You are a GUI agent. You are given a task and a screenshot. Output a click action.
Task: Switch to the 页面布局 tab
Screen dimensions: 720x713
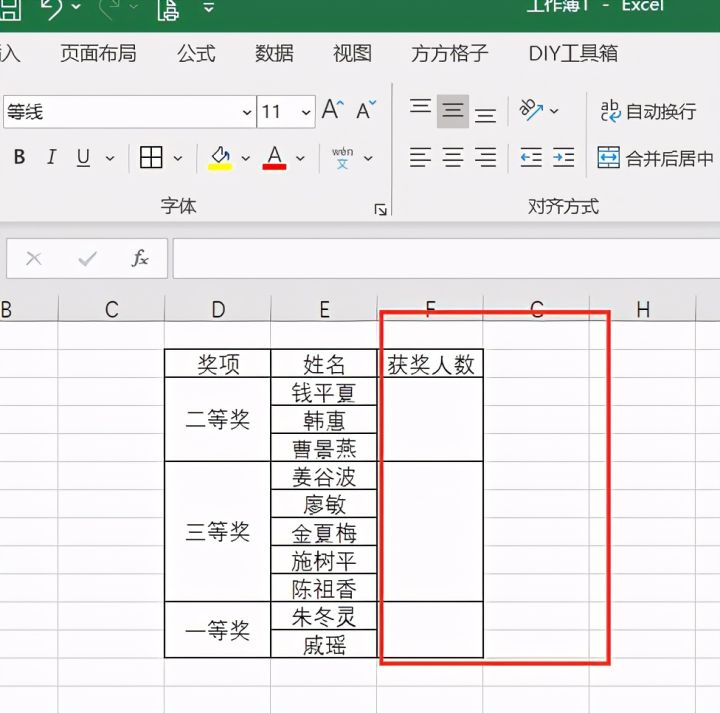pos(98,53)
